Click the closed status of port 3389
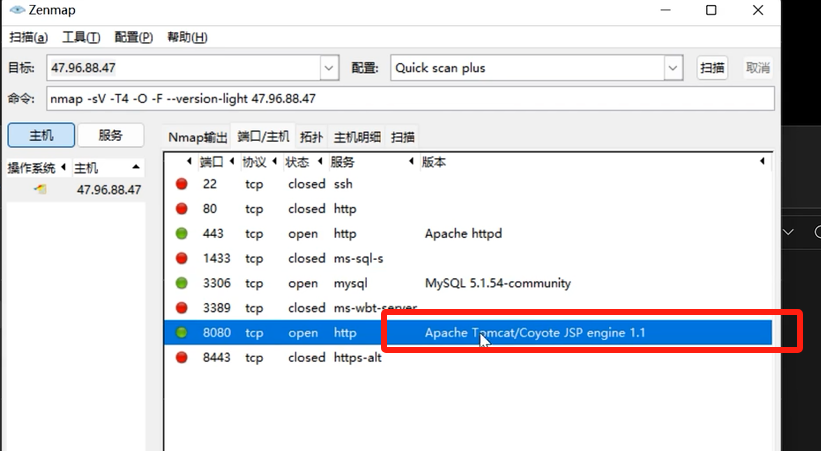Screen dimensions: 821x451 point(307,308)
